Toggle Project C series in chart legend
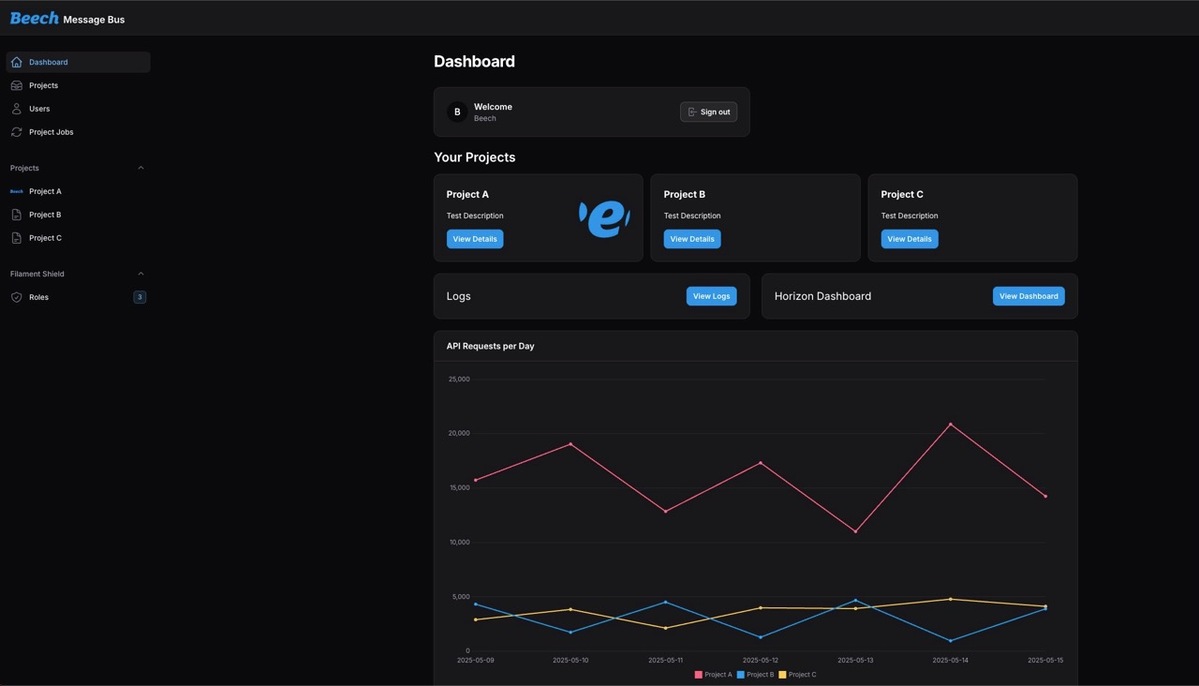This screenshot has width=1199, height=686. click(x=798, y=675)
